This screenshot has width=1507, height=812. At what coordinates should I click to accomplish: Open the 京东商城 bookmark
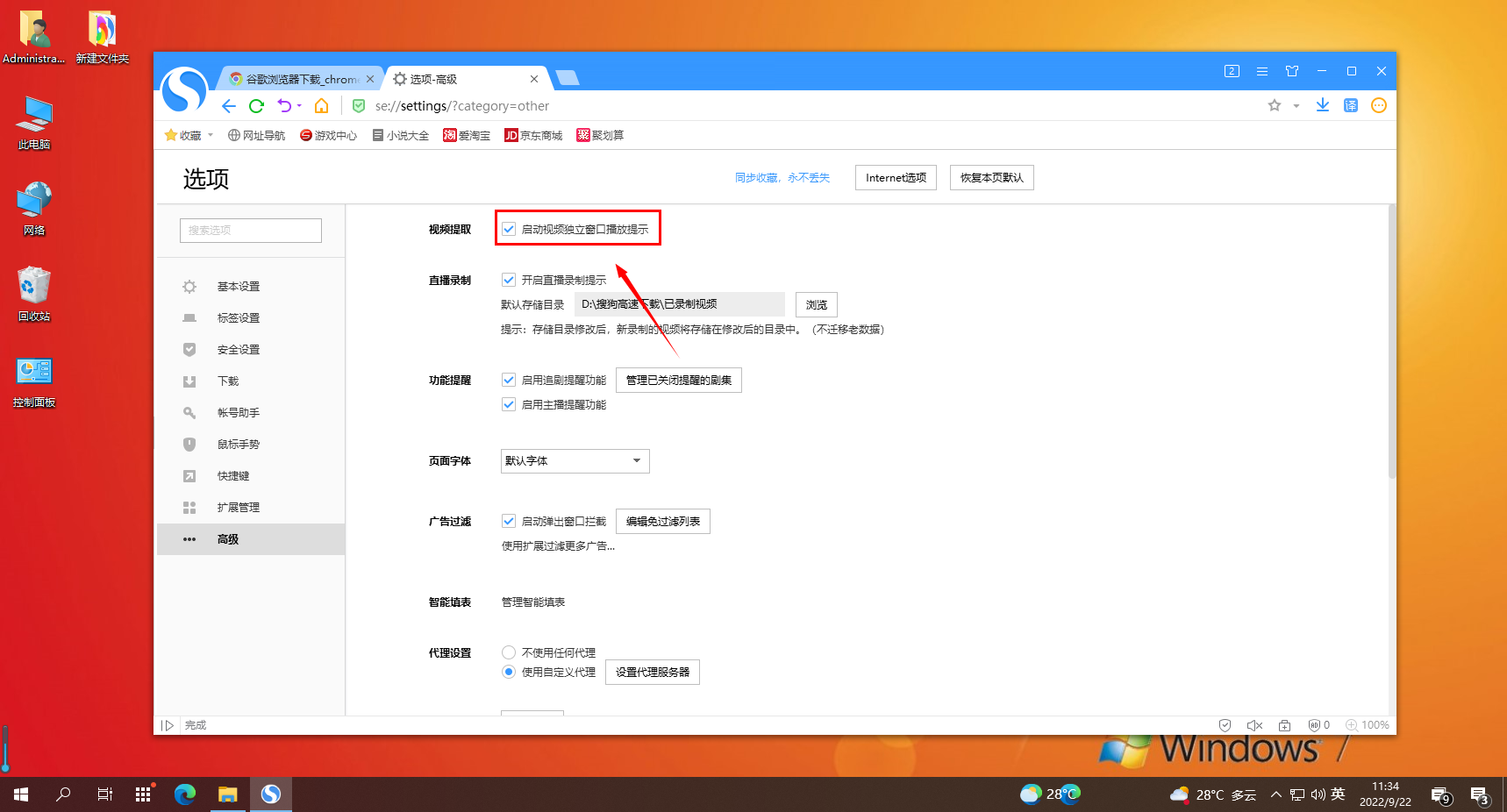[533, 135]
